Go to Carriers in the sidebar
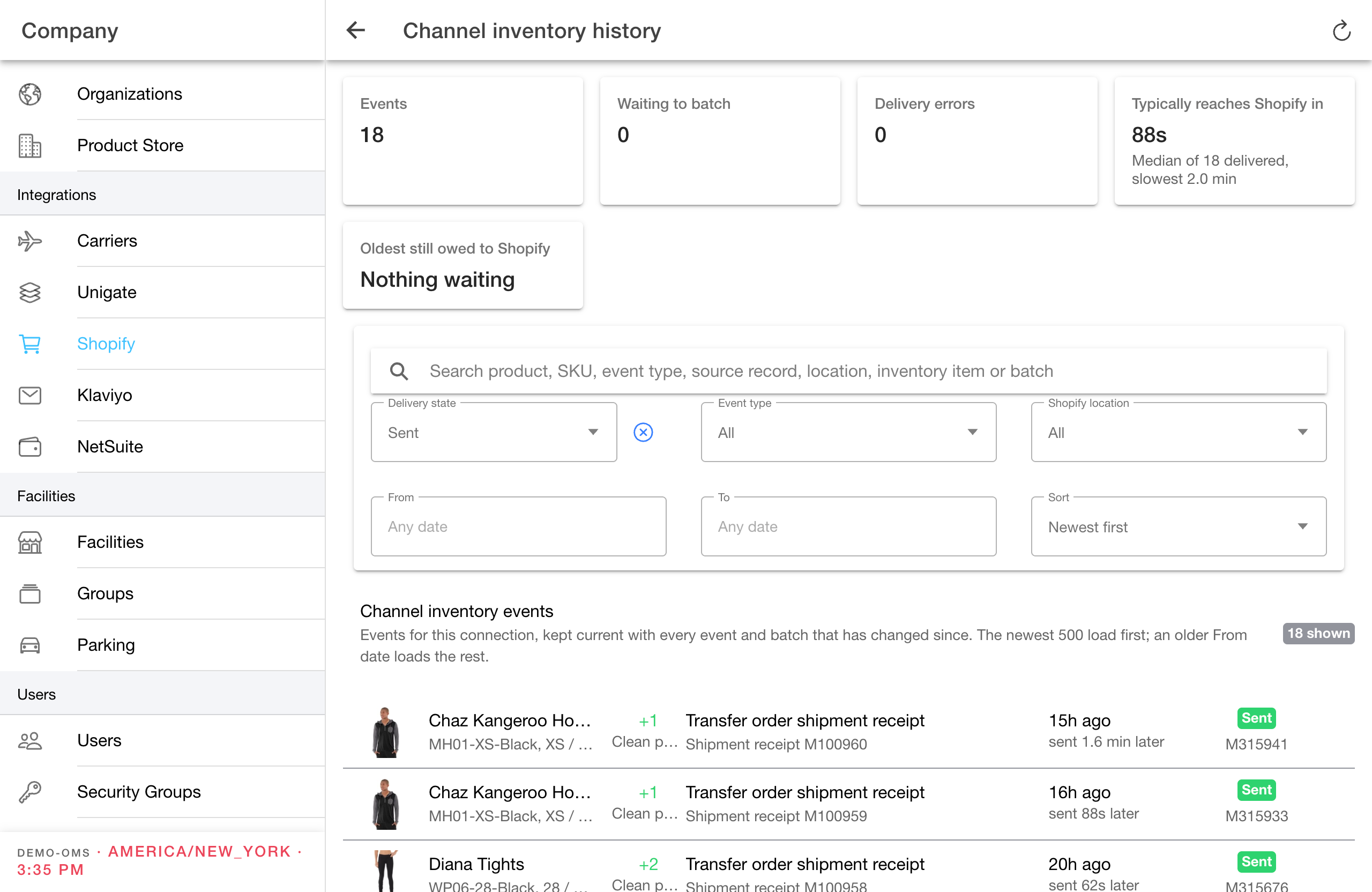This screenshot has height=892, width=1372. 162,241
